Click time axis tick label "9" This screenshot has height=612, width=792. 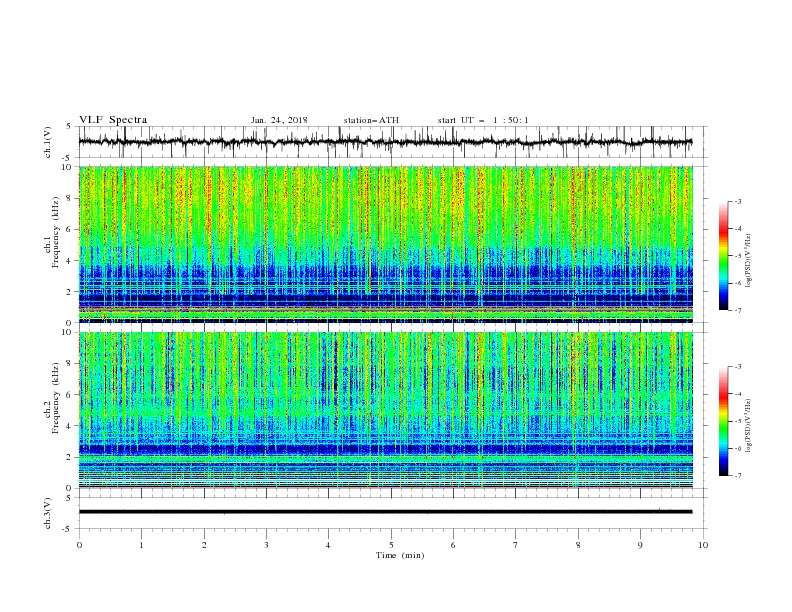coord(640,545)
